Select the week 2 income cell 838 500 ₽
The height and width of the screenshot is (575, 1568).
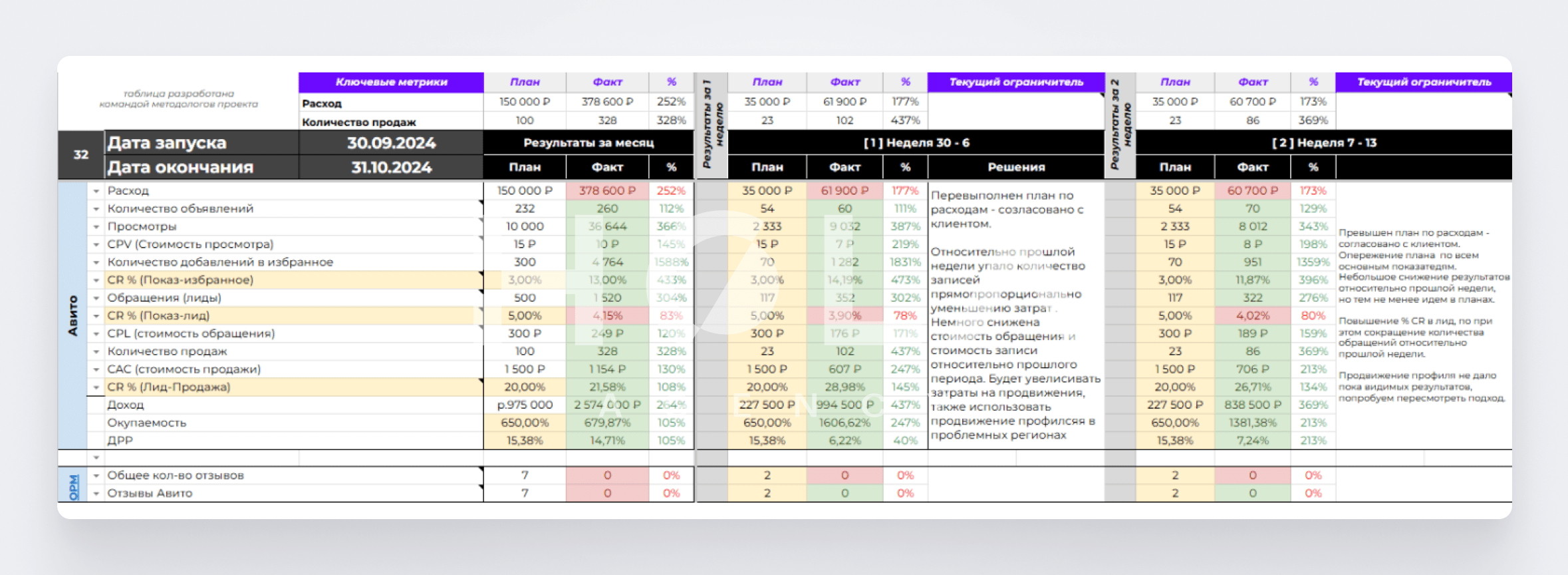coord(1252,405)
